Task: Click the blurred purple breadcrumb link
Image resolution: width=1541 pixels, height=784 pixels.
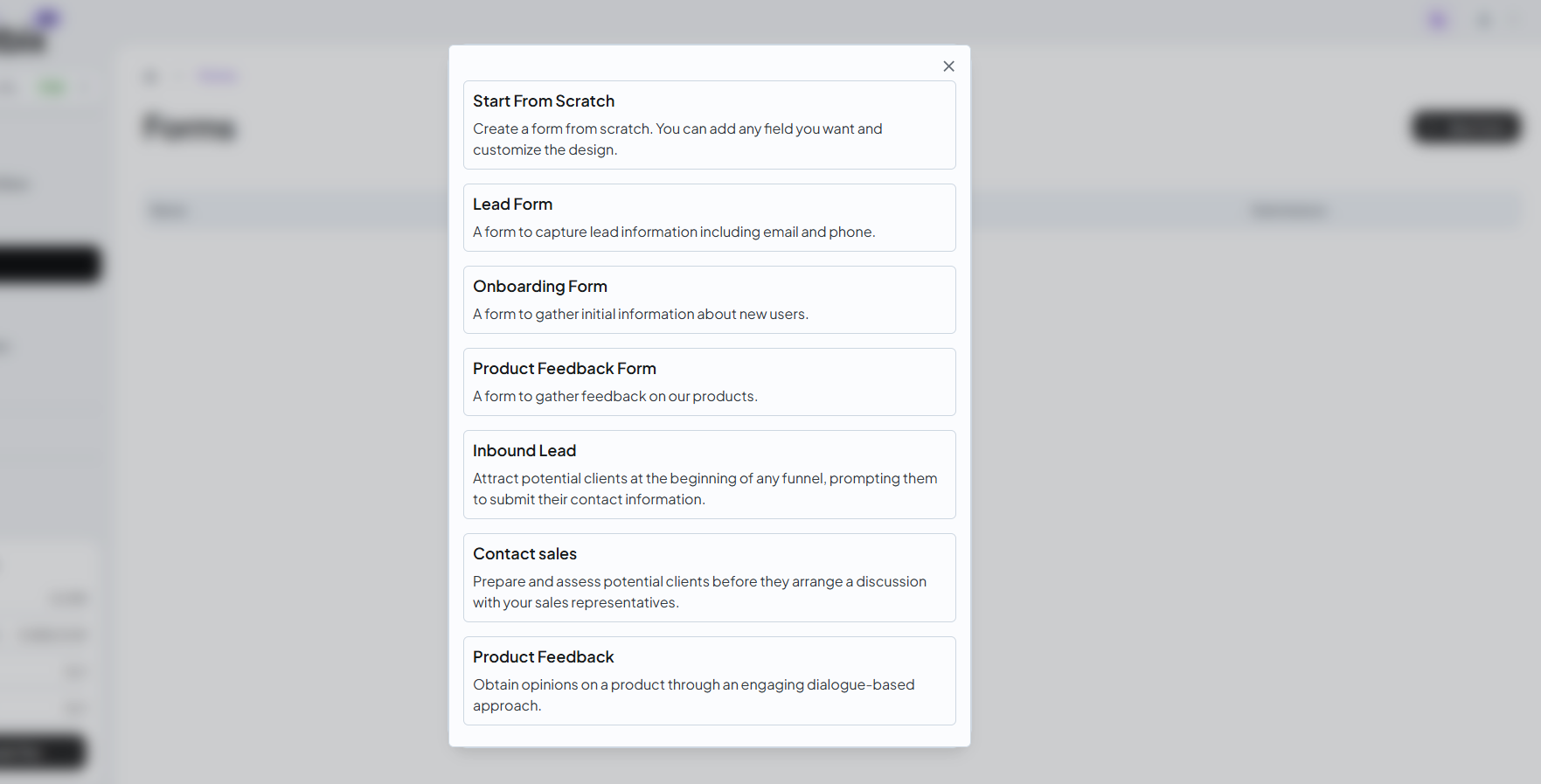Action: 217,77
